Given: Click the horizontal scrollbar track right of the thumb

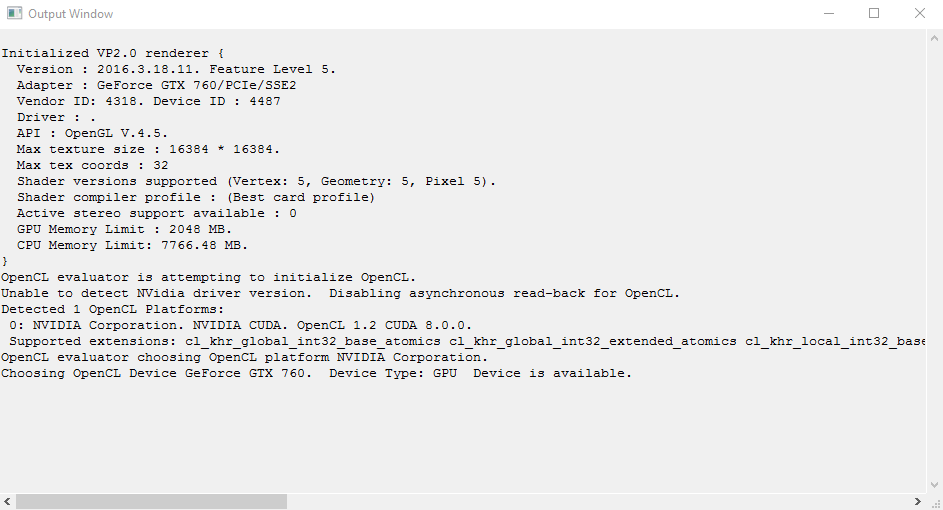Looking at the screenshot, I should click(598, 501).
